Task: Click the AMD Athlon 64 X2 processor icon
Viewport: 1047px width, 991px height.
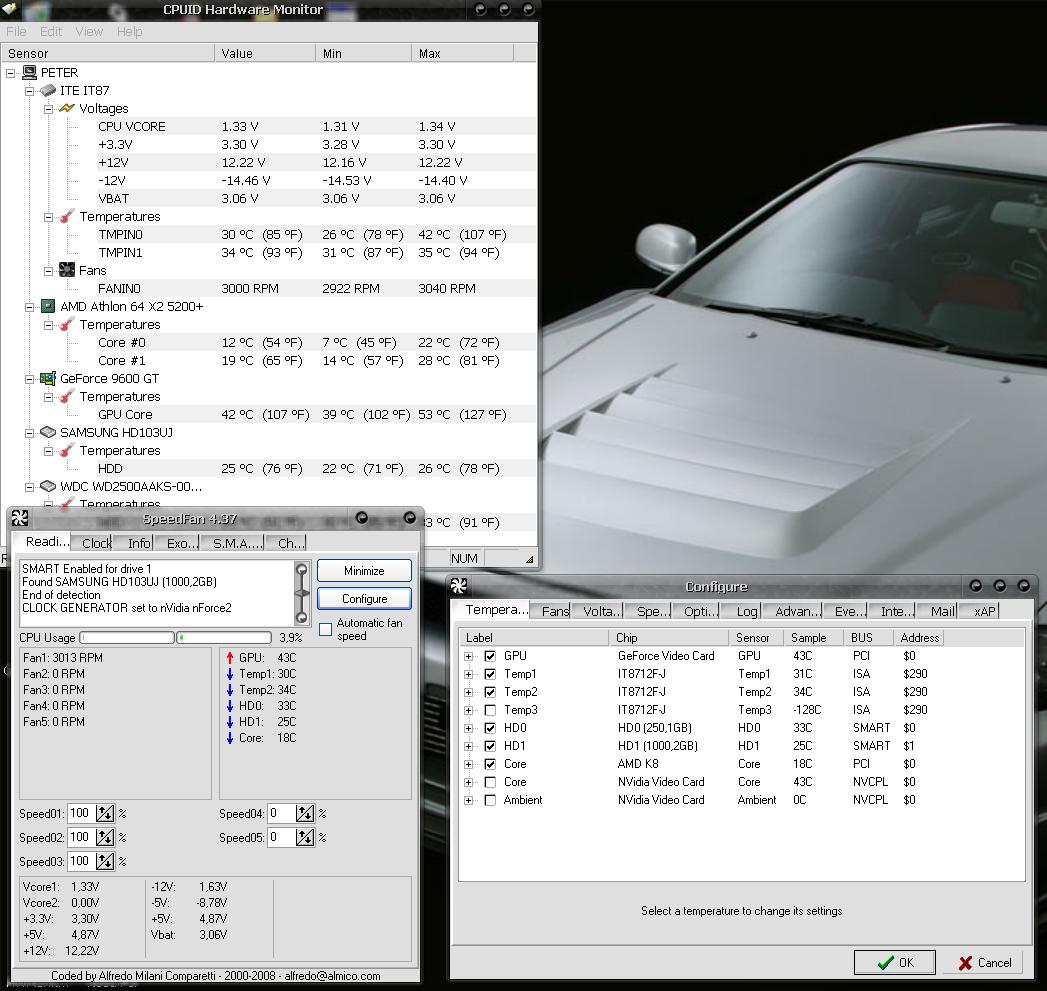Action: pyautogui.click(x=48, y=307)
